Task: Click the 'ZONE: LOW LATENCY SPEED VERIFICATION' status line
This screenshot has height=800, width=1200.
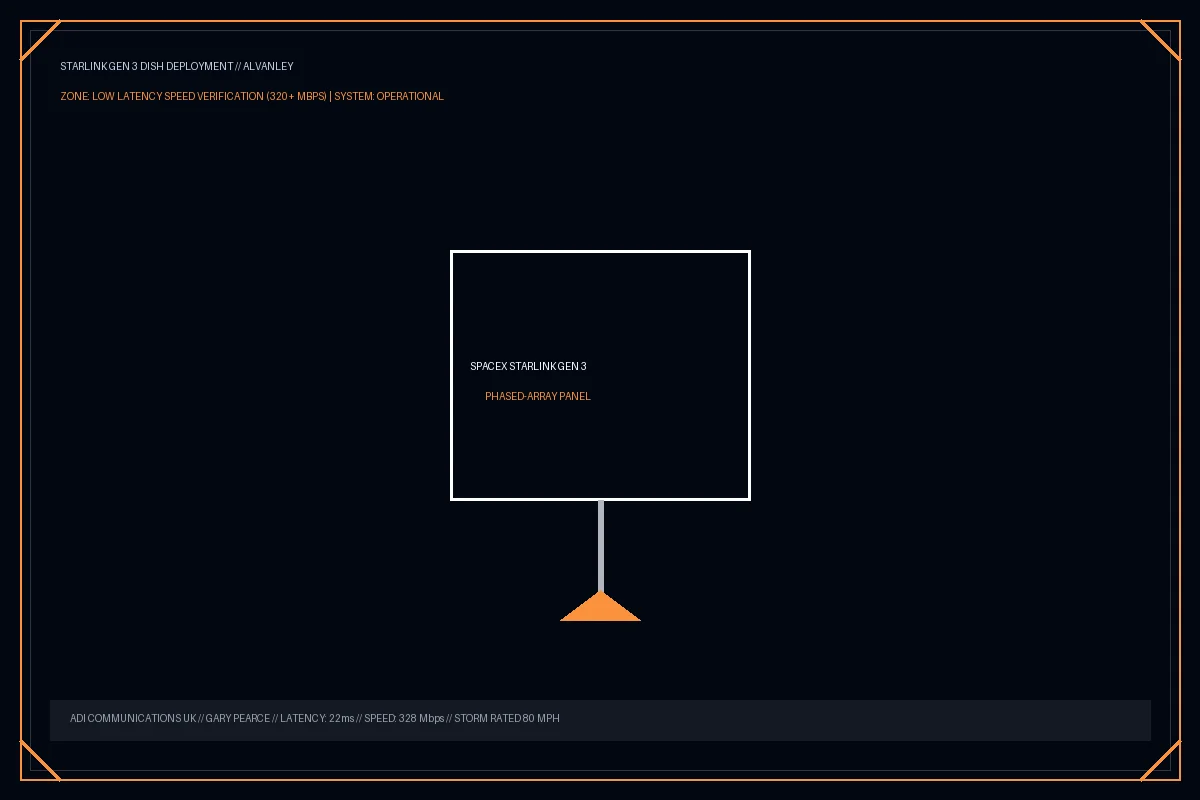Action: click(x=252, y=96)
